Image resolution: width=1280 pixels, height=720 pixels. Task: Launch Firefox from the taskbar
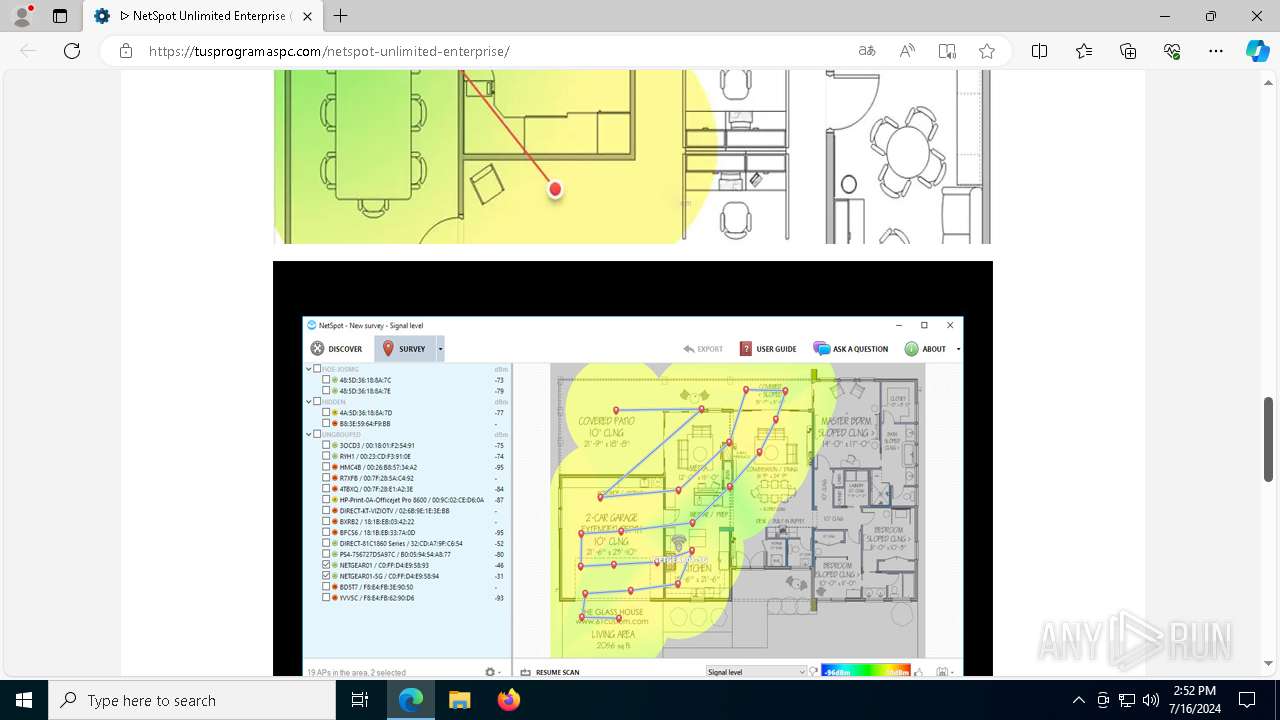click(x=509, y=700)
